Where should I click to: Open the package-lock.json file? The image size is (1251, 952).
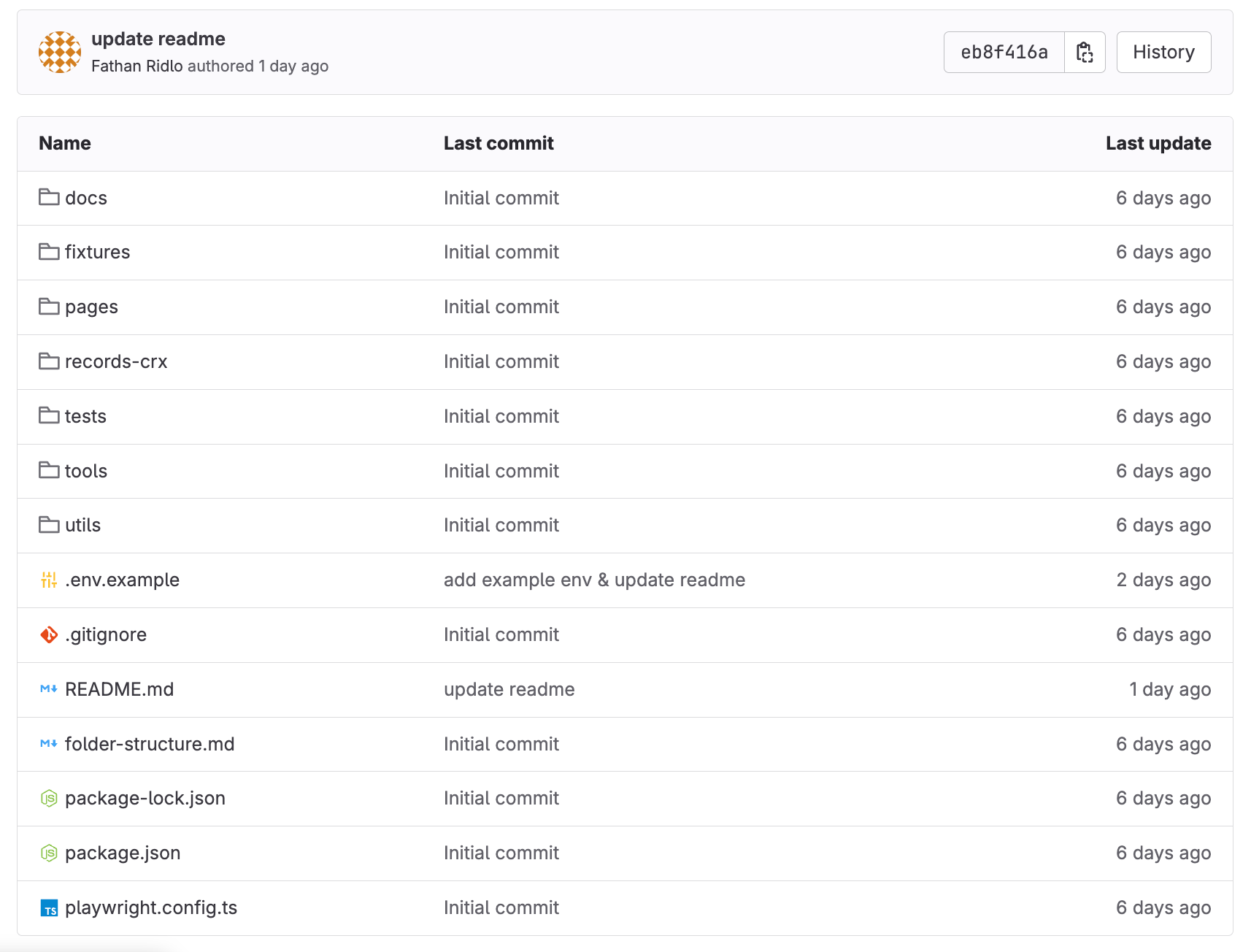tap(145, 799)
